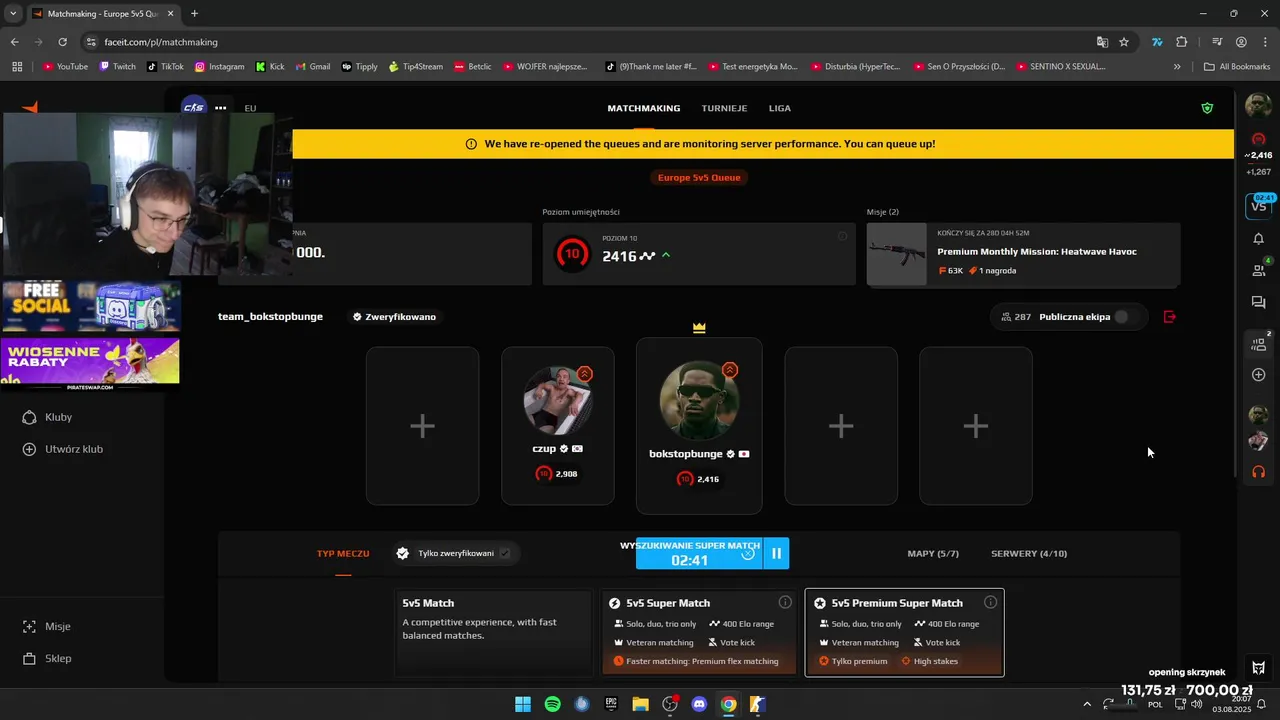Open Epic Games launcher from taskbar

coord(611,704)
